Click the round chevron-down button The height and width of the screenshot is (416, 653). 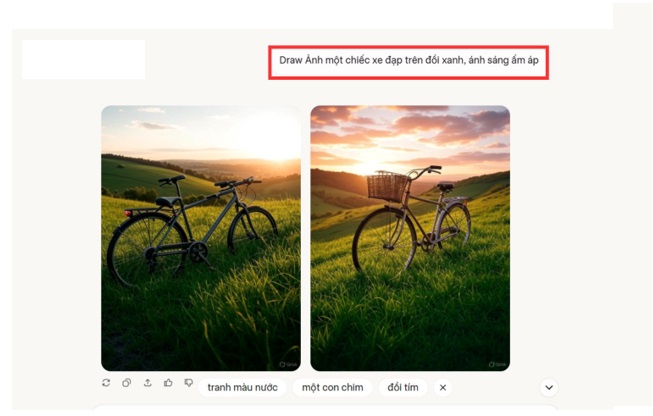[549, 388]
